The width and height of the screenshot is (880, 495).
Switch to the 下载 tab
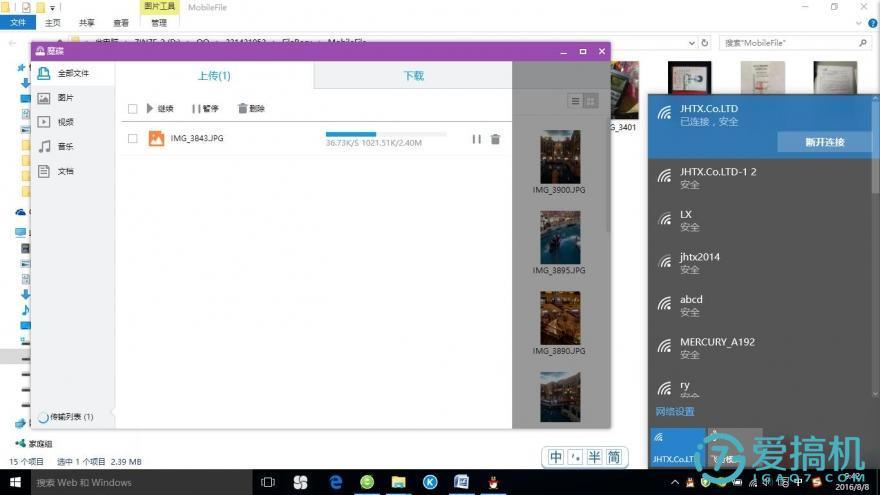[x=414, y=76]
